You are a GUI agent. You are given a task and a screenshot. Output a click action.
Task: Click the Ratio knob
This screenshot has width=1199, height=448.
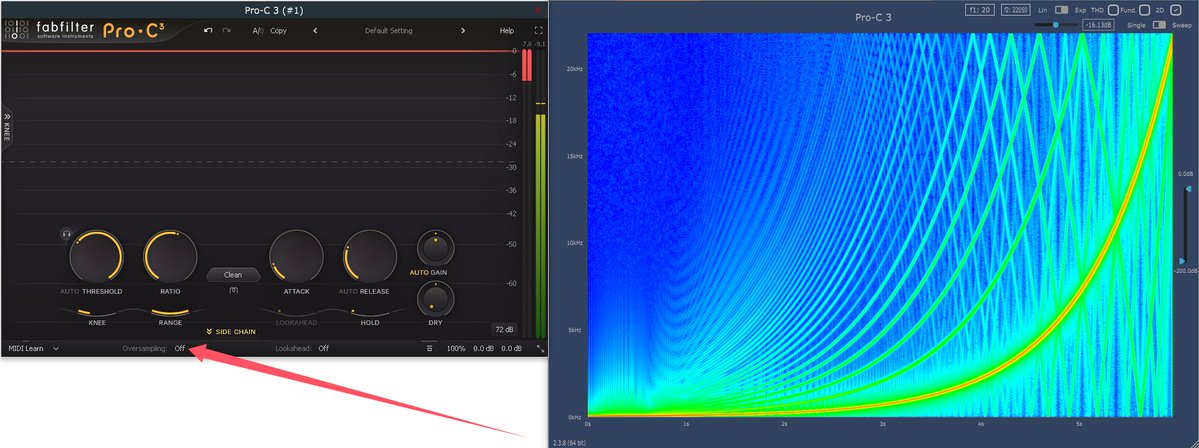point(170,257)
